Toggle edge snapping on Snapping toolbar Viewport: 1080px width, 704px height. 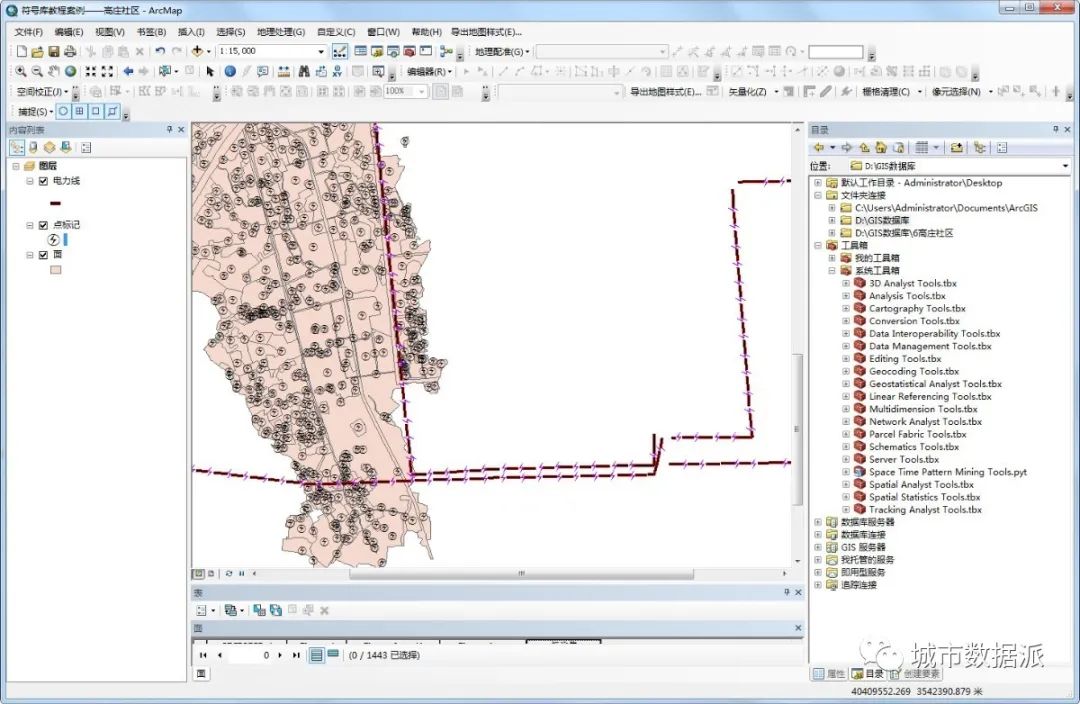[113, 111]
